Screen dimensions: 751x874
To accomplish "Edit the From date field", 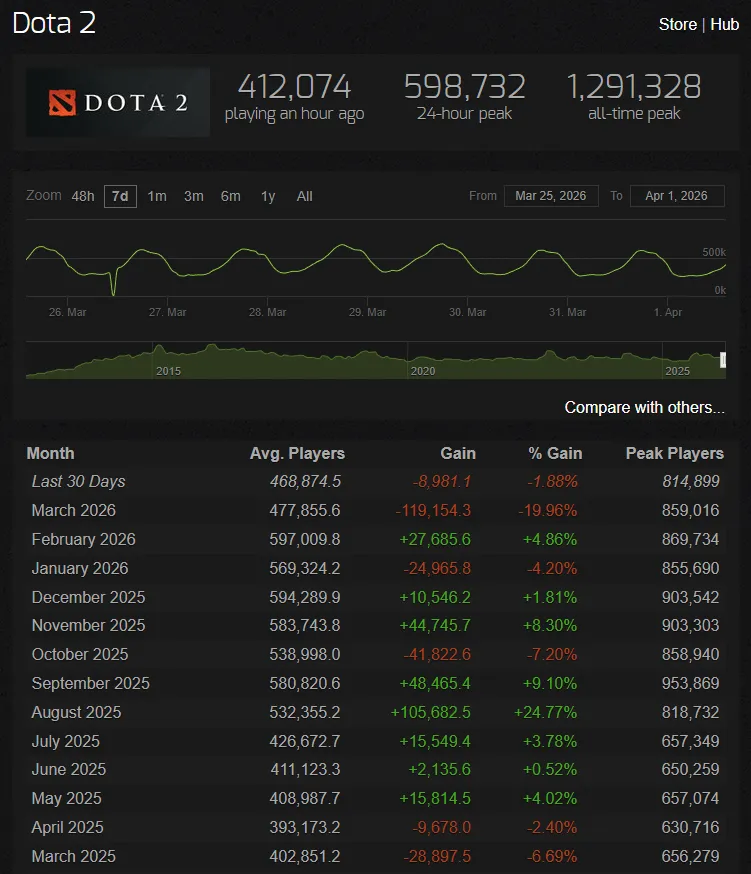I will click(x=551, y=196).
